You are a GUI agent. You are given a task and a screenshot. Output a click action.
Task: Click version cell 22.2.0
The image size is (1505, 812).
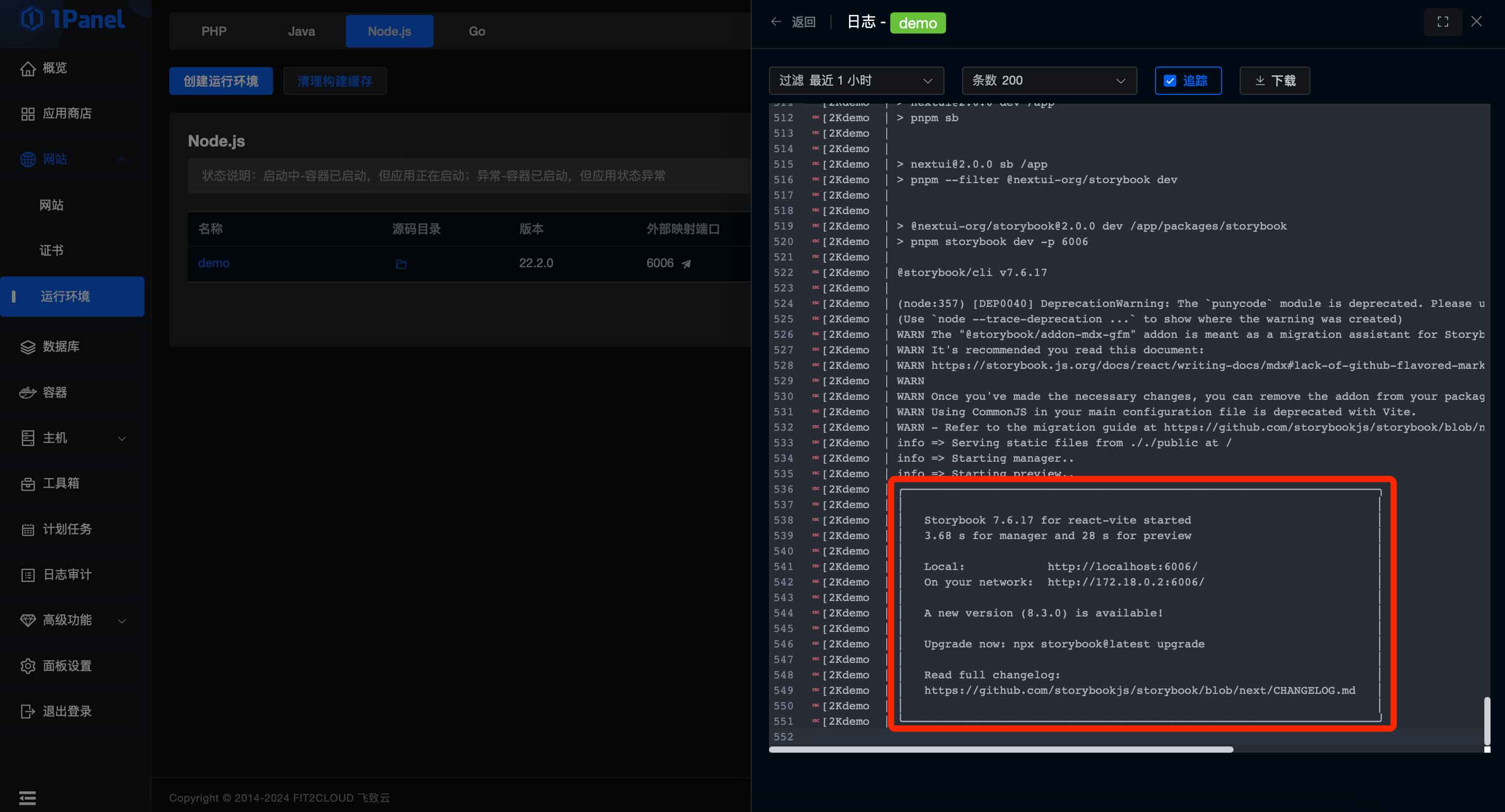click(x=536, y=263)
